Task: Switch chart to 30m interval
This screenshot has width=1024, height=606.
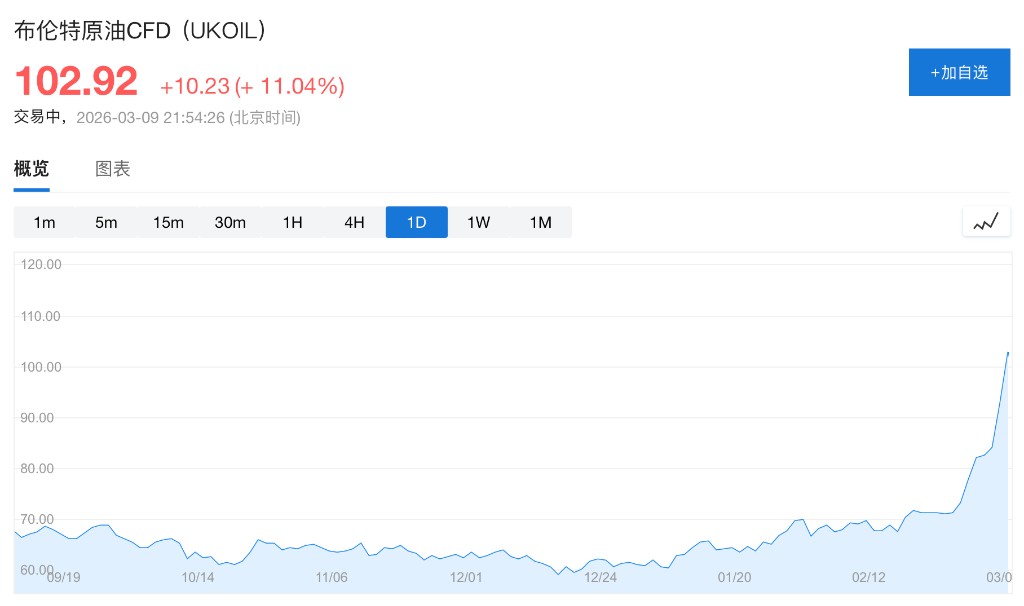Action: pos(230,222)
